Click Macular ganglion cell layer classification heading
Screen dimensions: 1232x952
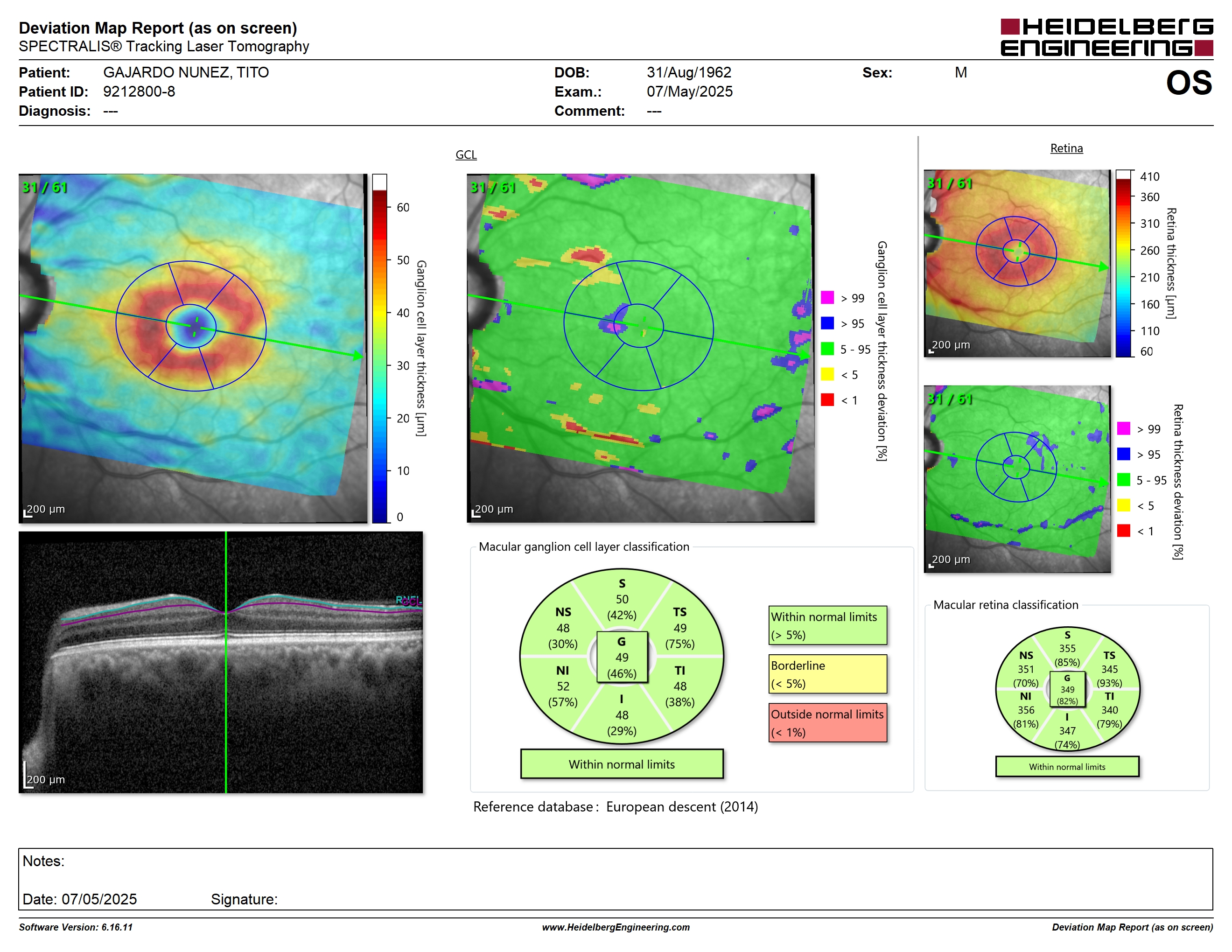[584, 546]
